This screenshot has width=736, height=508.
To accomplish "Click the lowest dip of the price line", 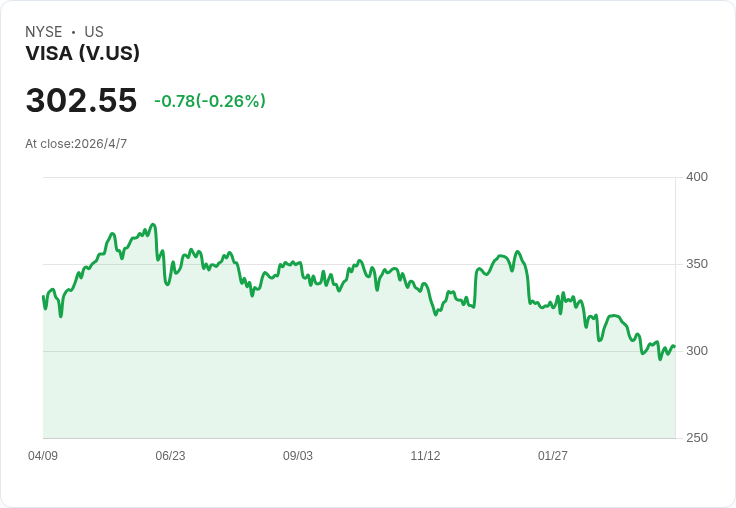I will (660, 359).
